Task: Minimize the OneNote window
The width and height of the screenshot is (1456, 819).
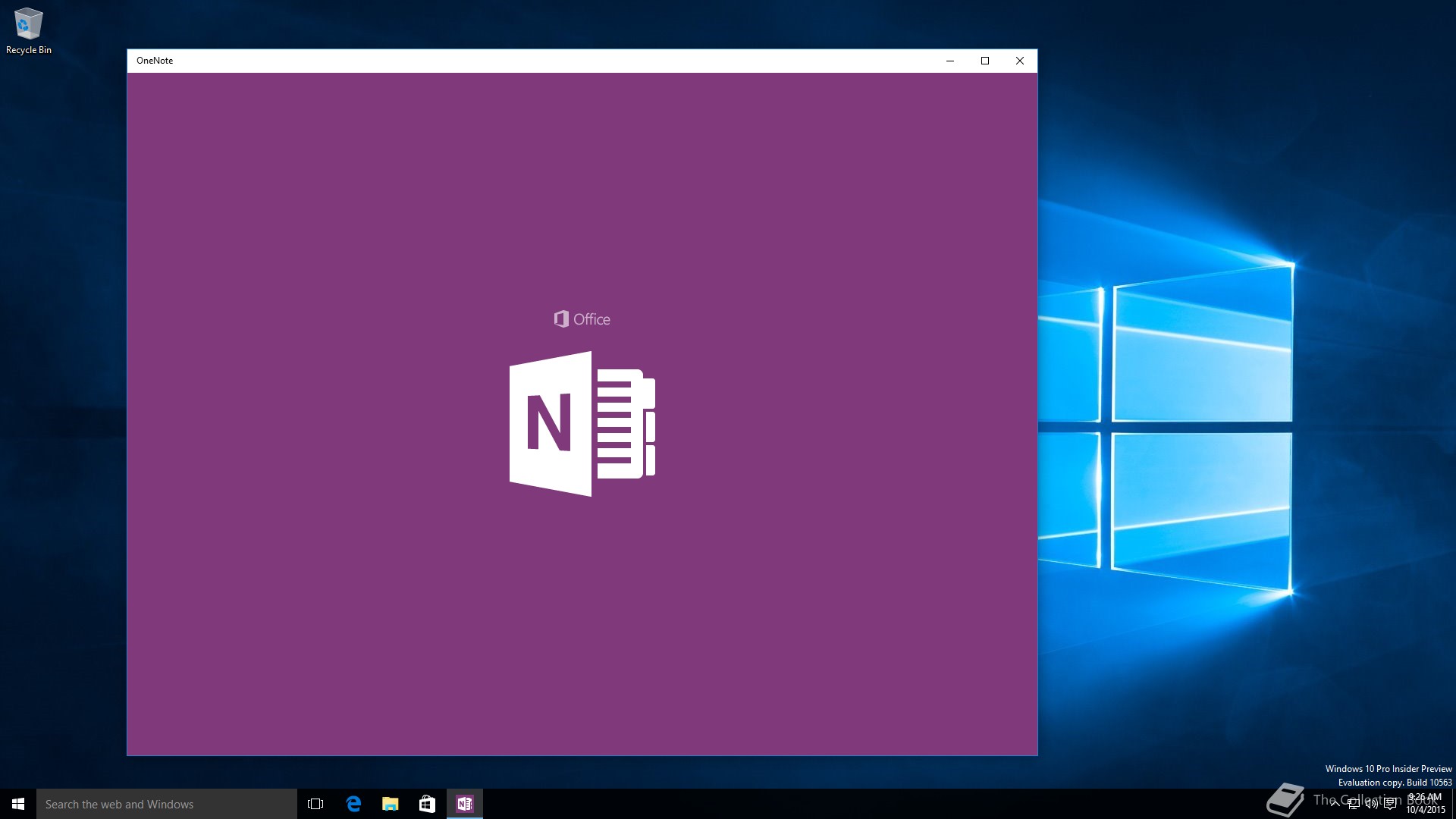Action: [x=949, y=61]
